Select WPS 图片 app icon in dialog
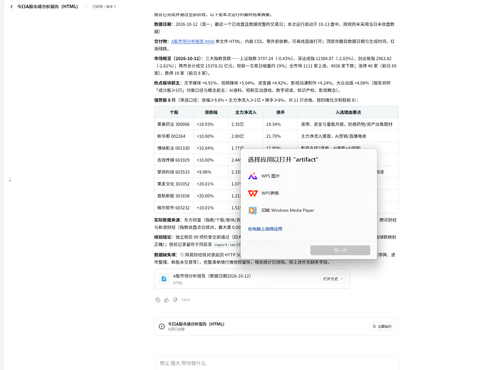Viewport: 500px width, 370px height. click(253, 176)
